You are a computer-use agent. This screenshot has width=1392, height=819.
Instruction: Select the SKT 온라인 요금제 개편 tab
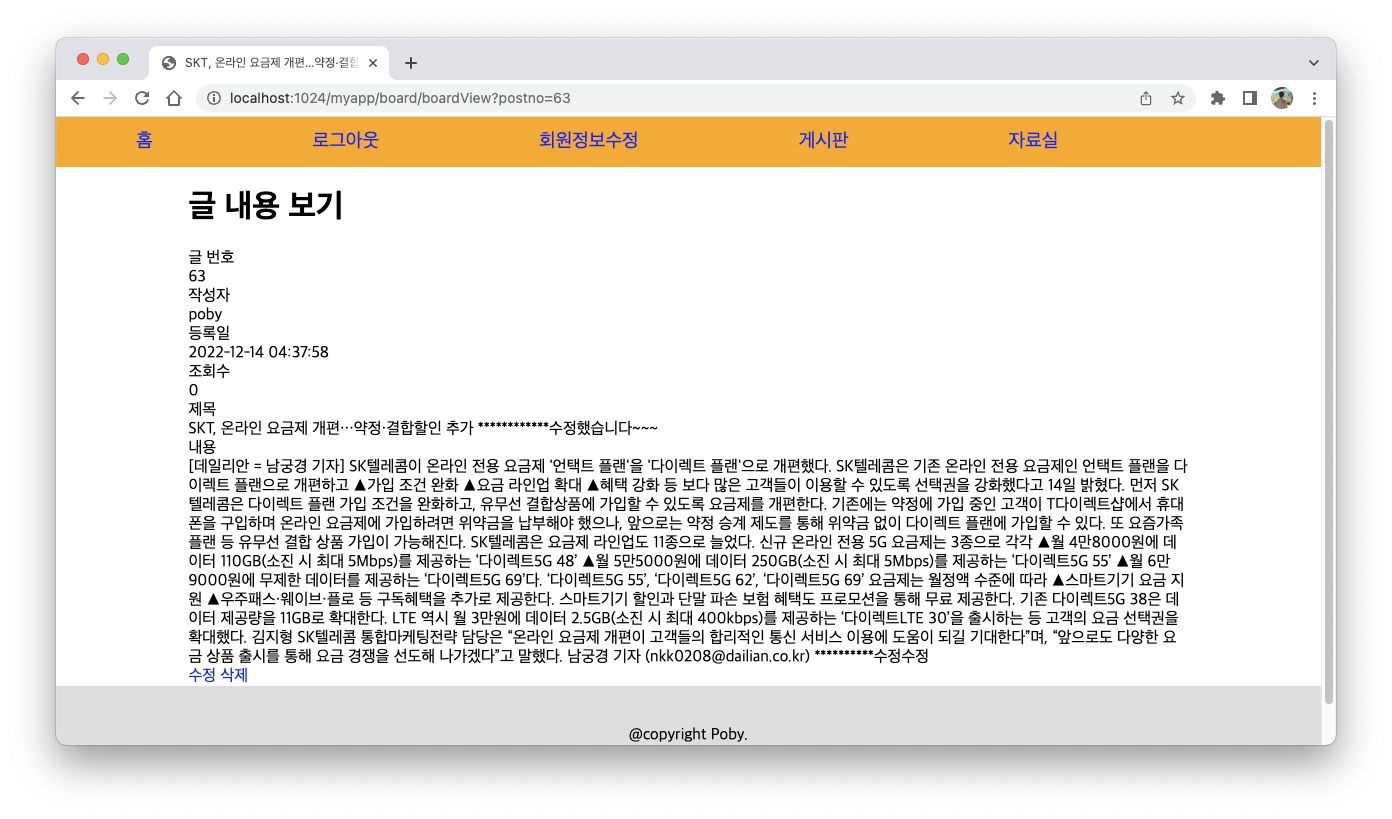pos(270,63)
